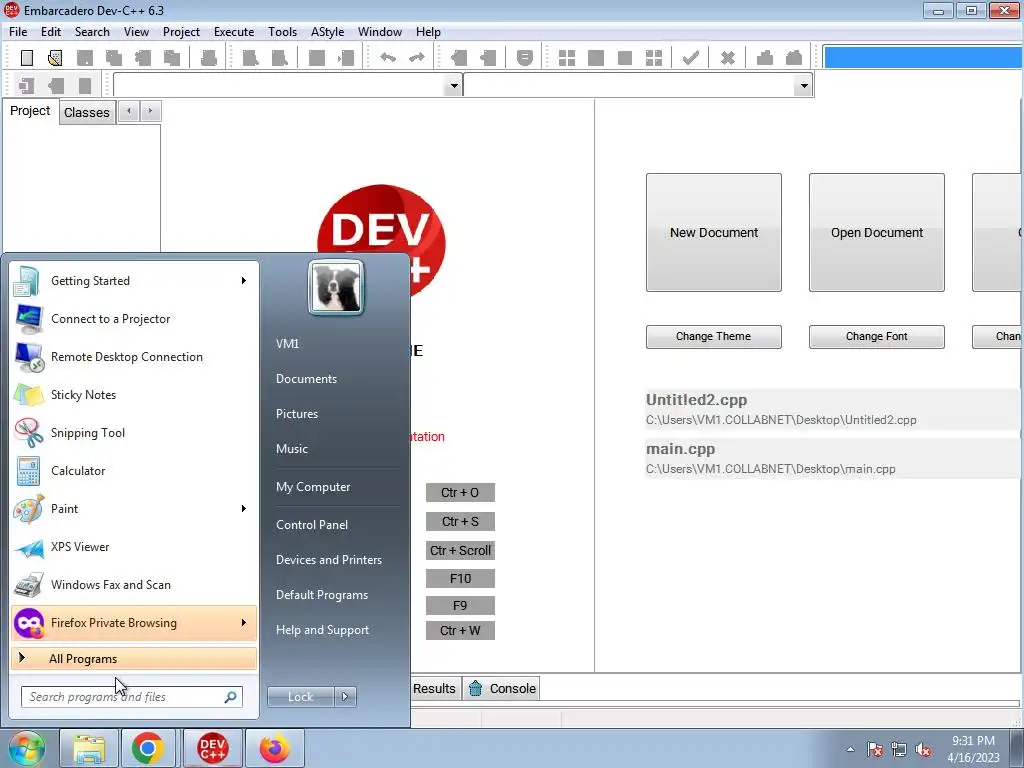Open the shutdown options arrow beside Lock

pyautogui.click(x=345, y=697)
